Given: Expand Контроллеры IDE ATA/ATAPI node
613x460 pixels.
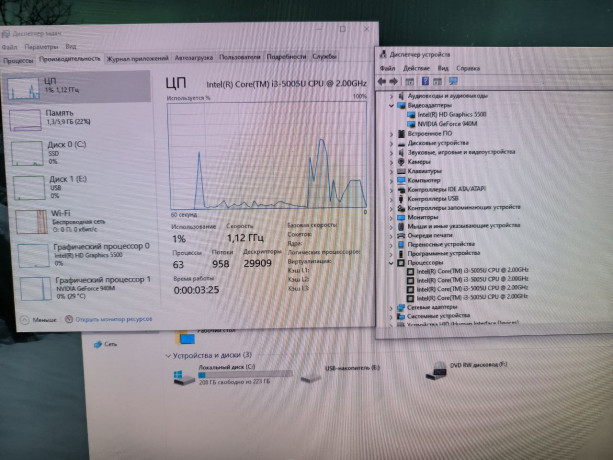Looking at the screenshot, I should [391, 190].
